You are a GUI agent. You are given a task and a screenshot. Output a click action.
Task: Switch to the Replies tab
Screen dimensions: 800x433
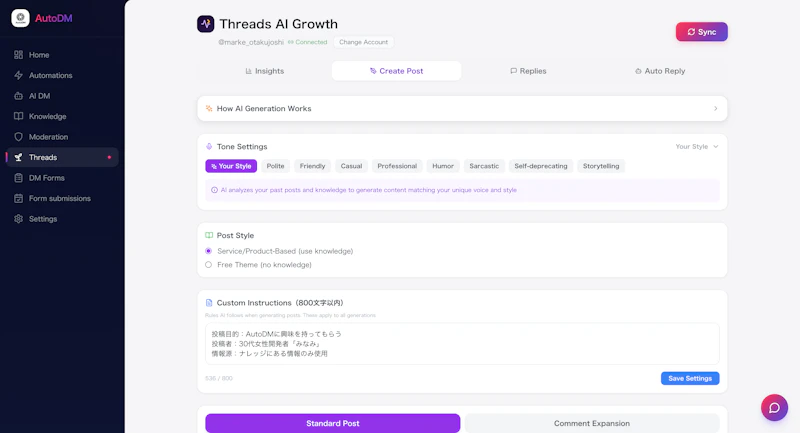(x=528, y=71)
